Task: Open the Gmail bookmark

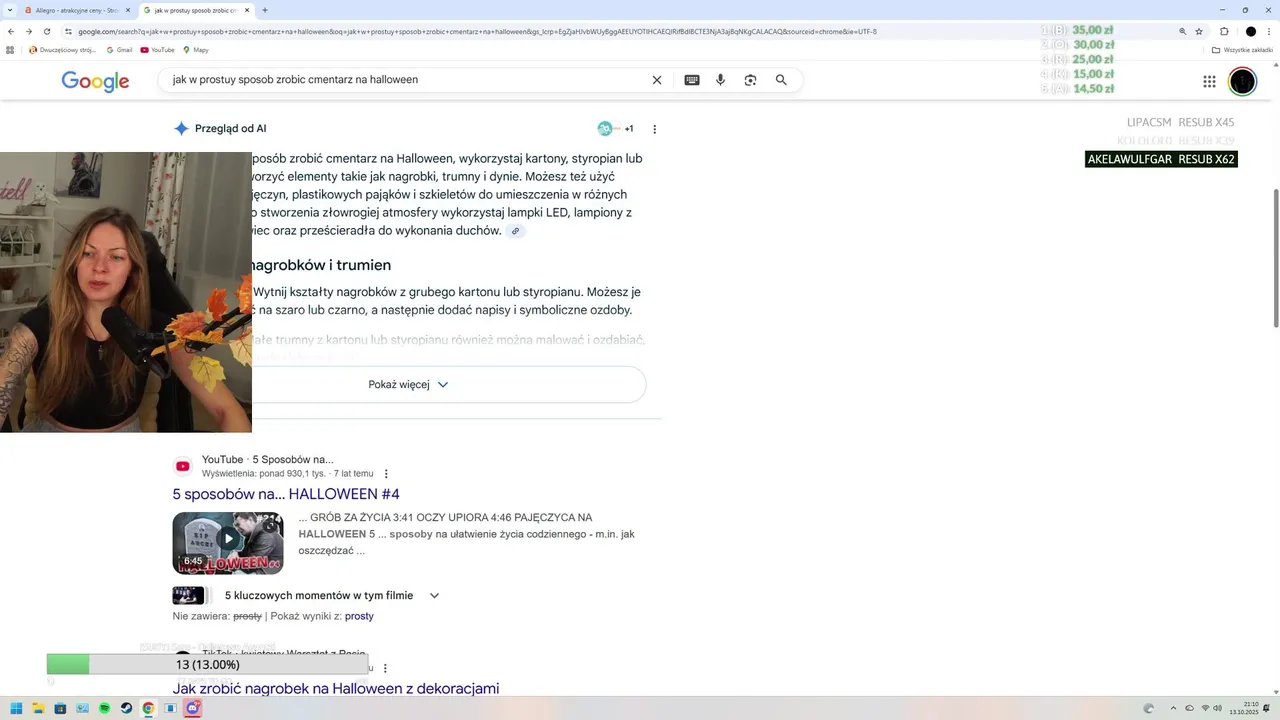Action: [118, 50]
